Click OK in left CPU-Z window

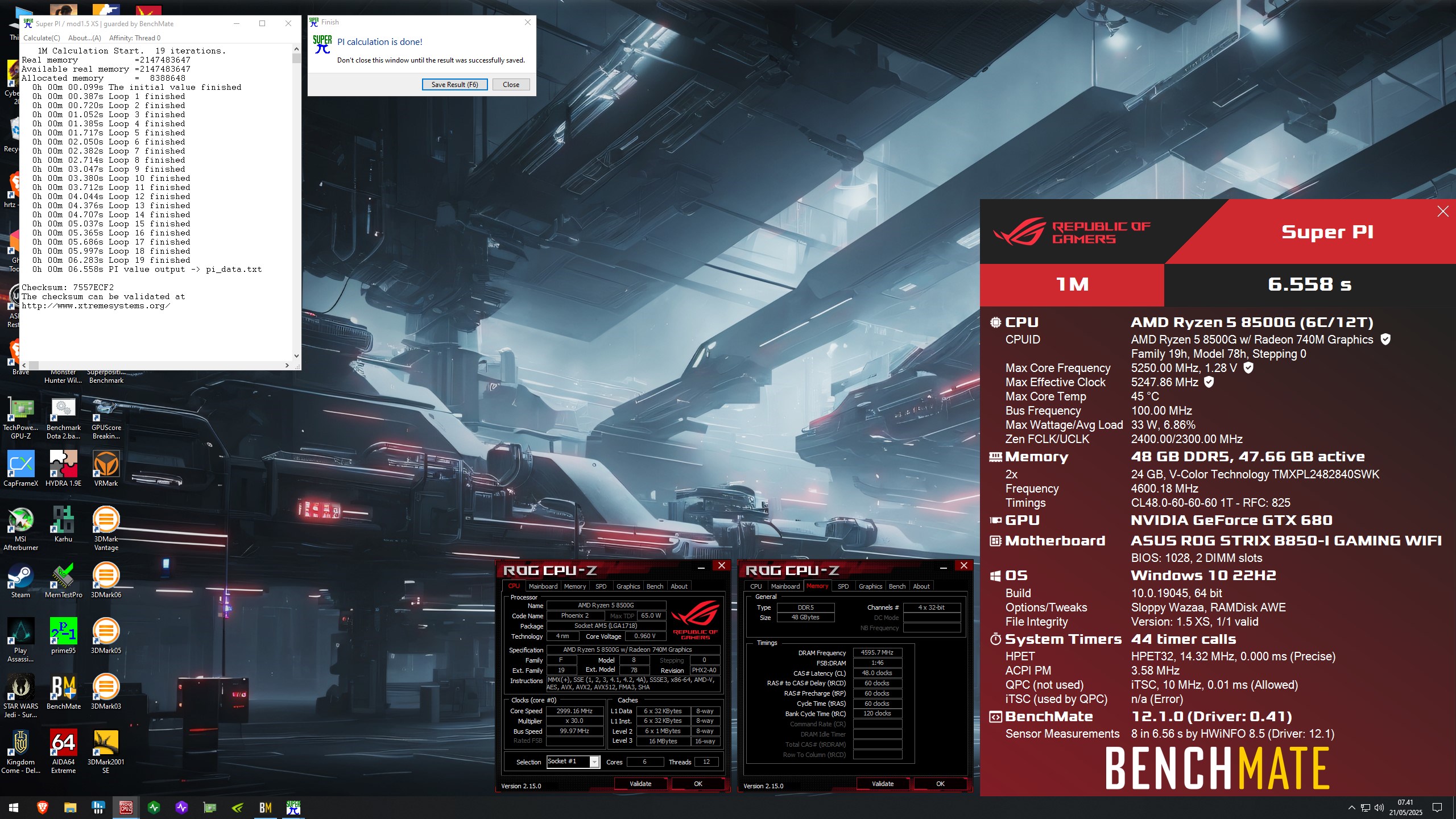[x=698, y=784]
